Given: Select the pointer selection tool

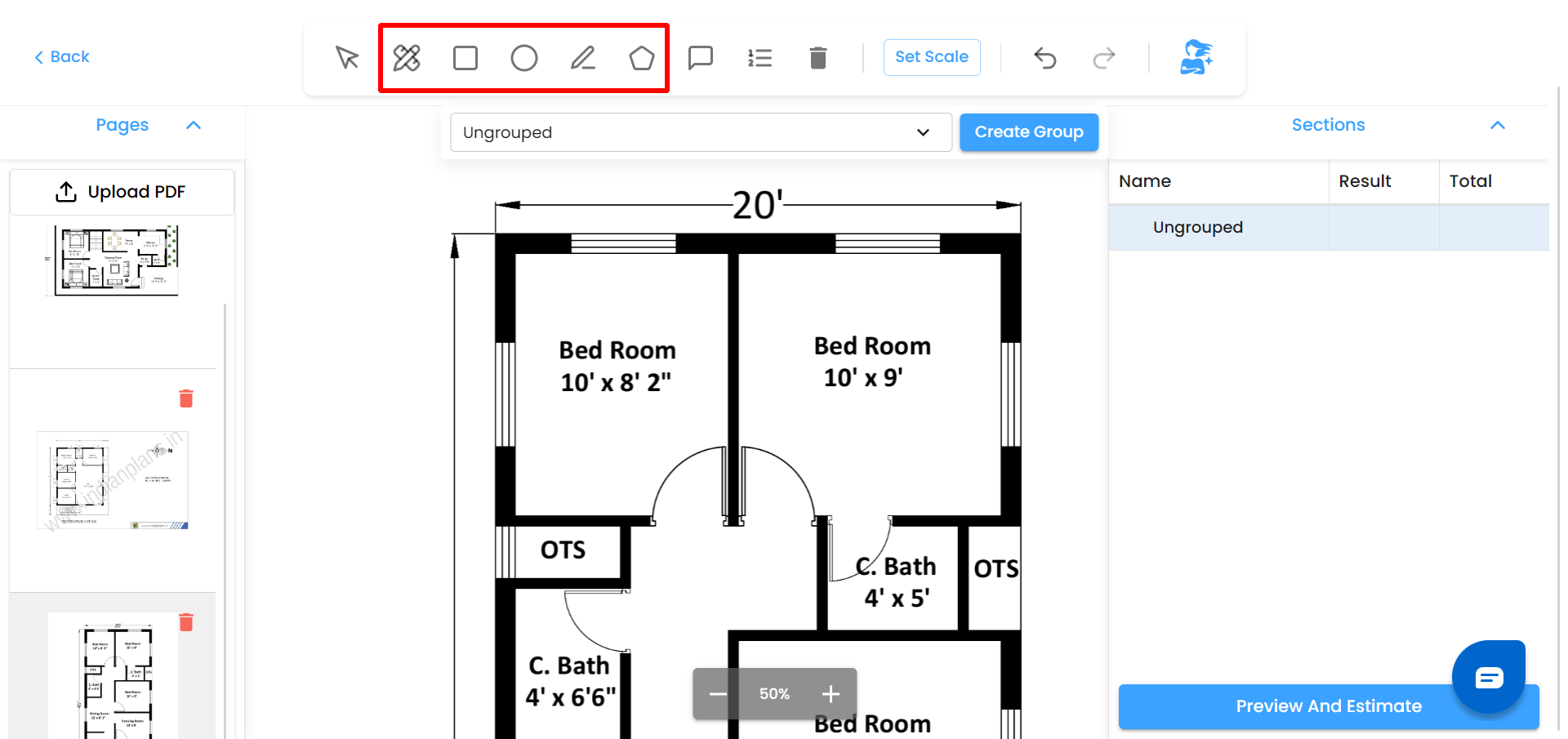Looking at the screenshot, I should [347, 58].
